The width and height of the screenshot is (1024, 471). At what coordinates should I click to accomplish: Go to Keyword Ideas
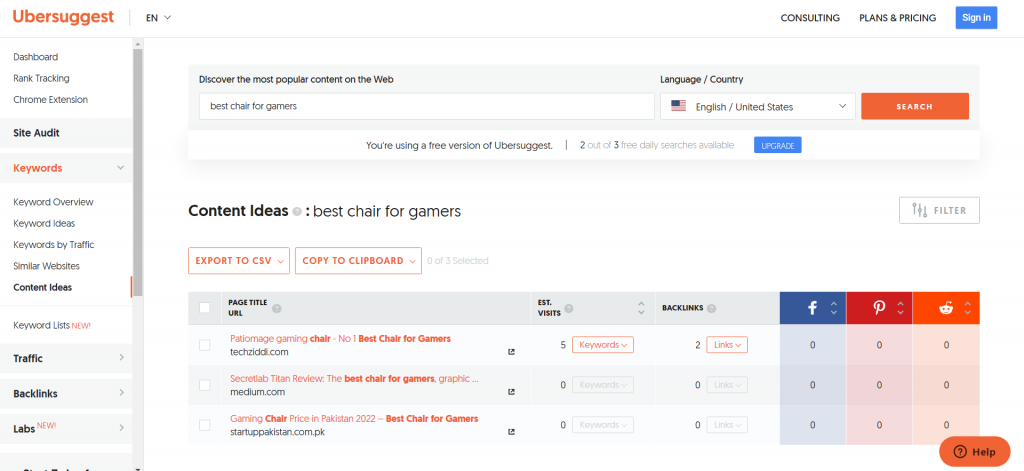click(44, 223)
